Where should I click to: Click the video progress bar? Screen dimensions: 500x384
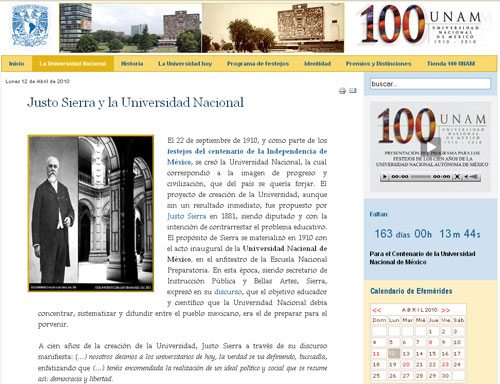pyautogui.click(x=421, y=176)
